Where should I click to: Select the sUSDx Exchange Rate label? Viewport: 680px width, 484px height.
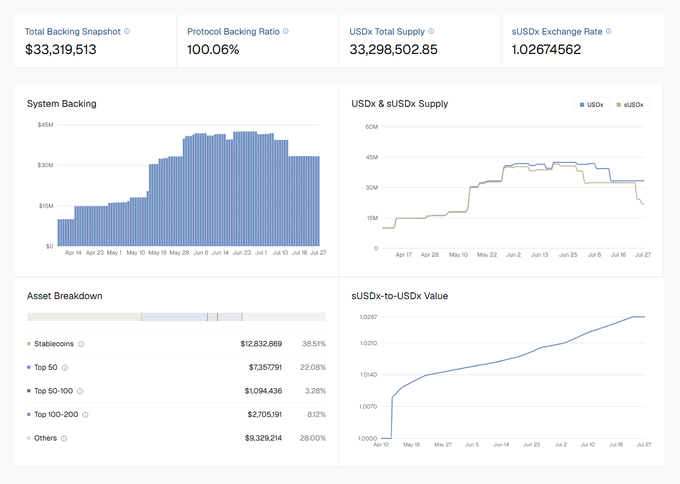point(557,32)
